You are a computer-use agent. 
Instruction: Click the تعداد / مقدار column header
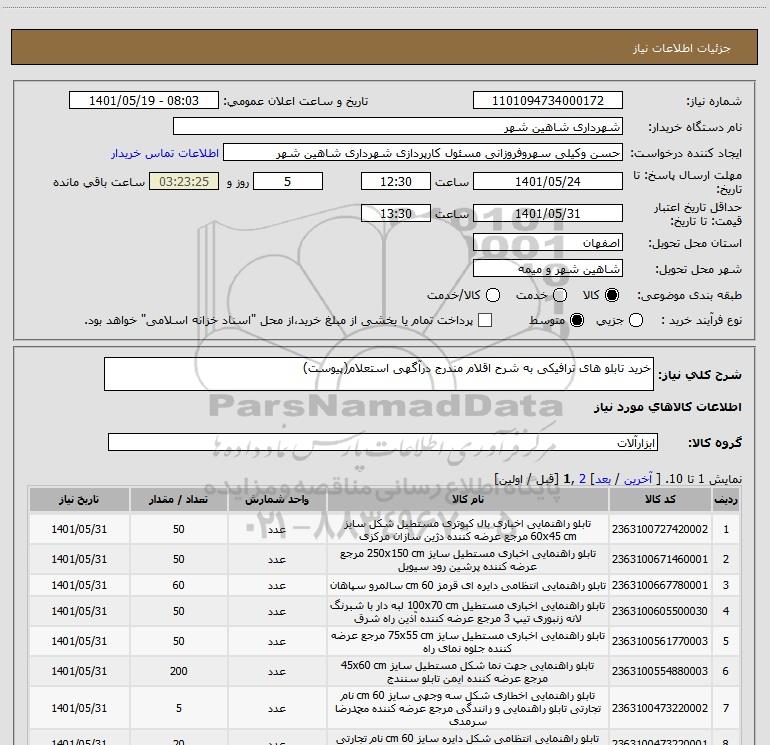click(x=178, y=499)
